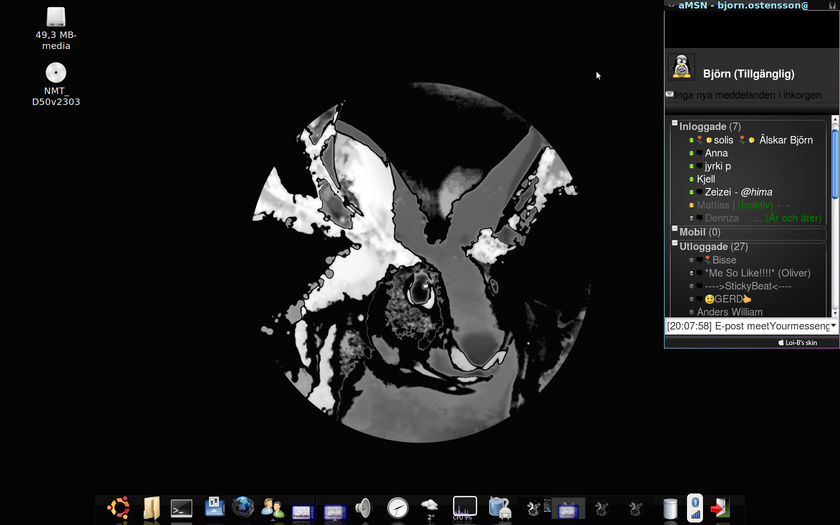Click the Utloggade (27) group label
Screen dimensions: 840x525
coord(714,247)
